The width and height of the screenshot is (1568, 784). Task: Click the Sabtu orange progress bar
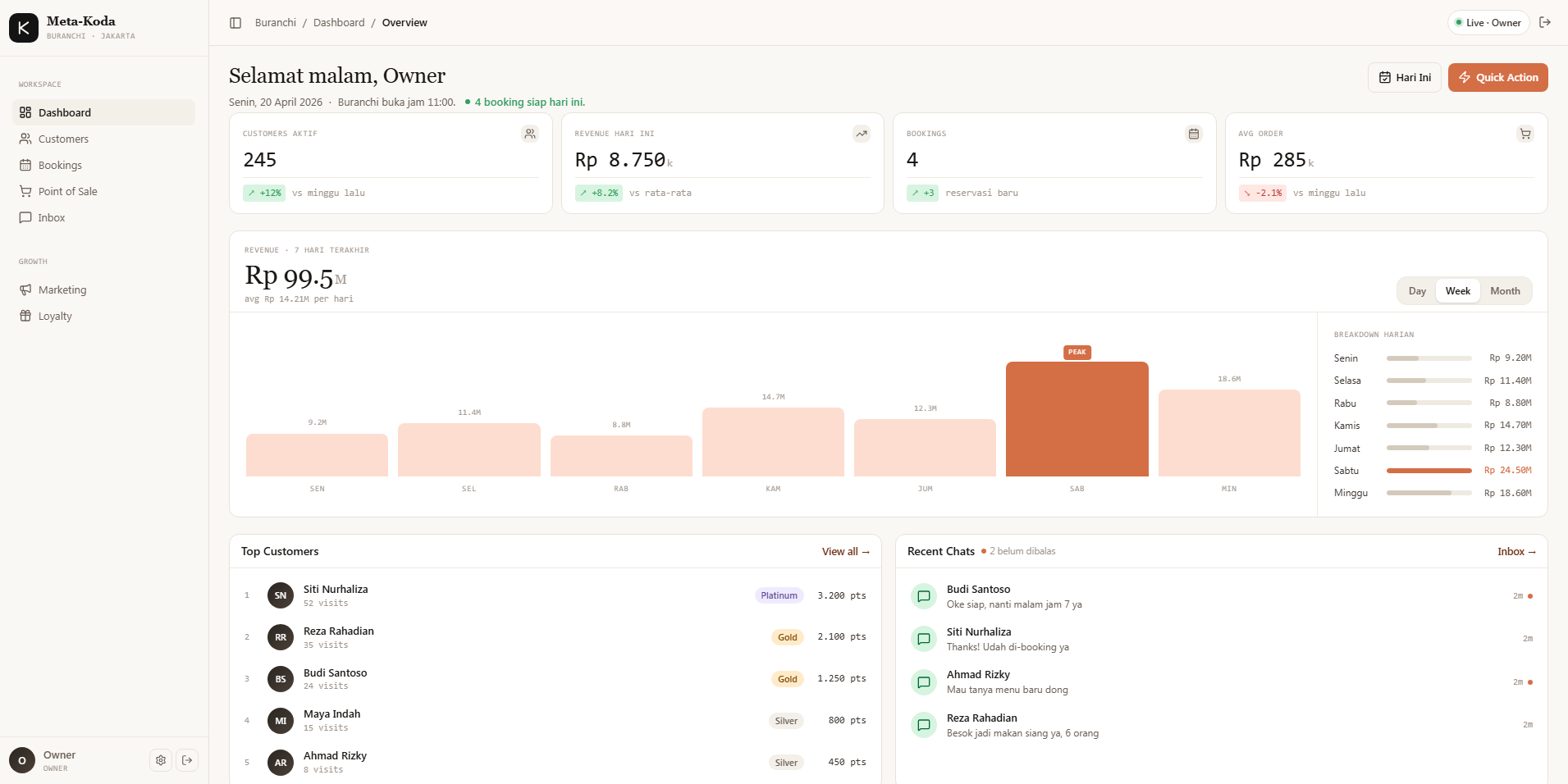point(1429,471)
